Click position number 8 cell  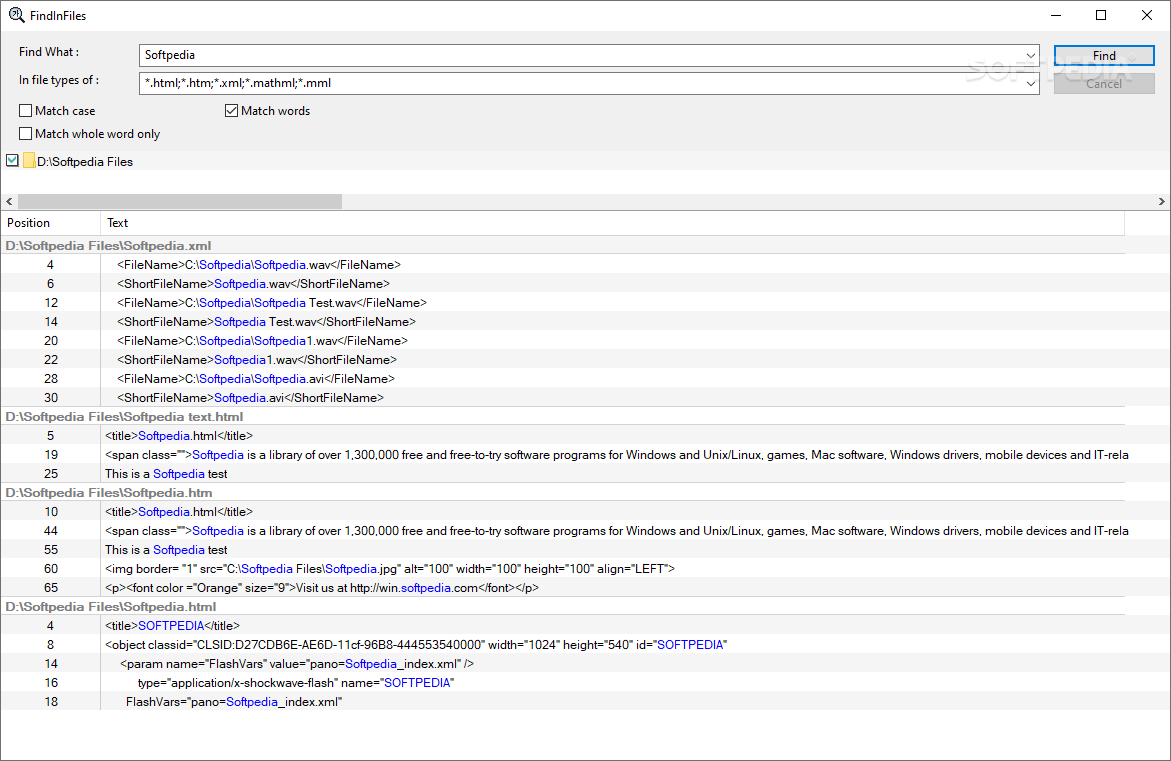coord(51,644)
